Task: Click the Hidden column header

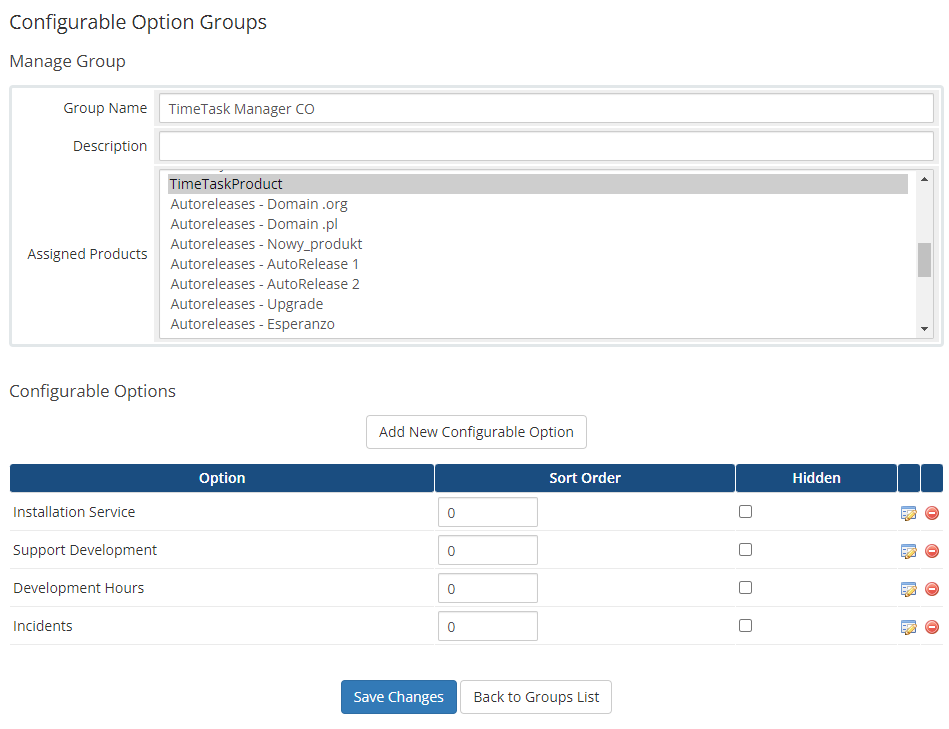Action: pos(816,478)
